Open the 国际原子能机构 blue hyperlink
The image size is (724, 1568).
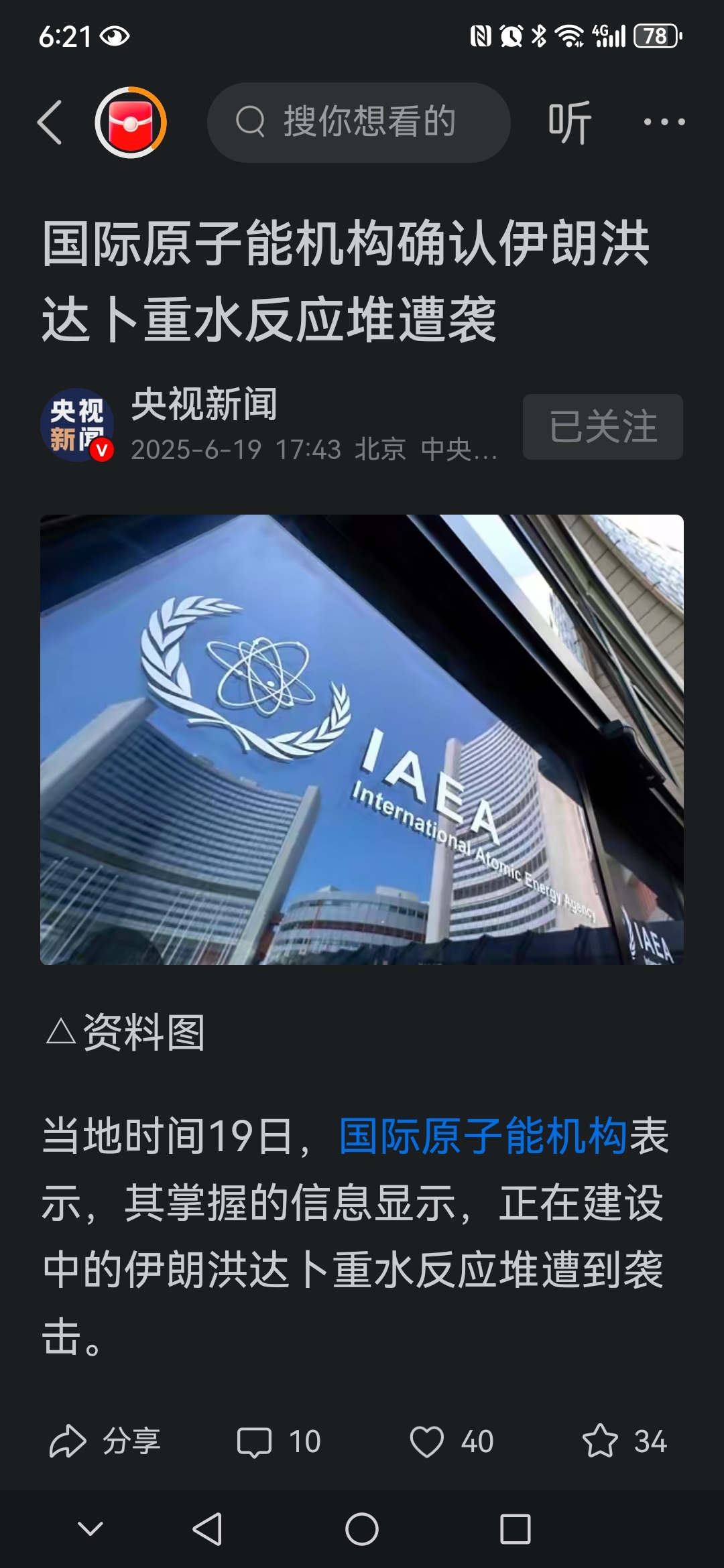click(483, 1136)
